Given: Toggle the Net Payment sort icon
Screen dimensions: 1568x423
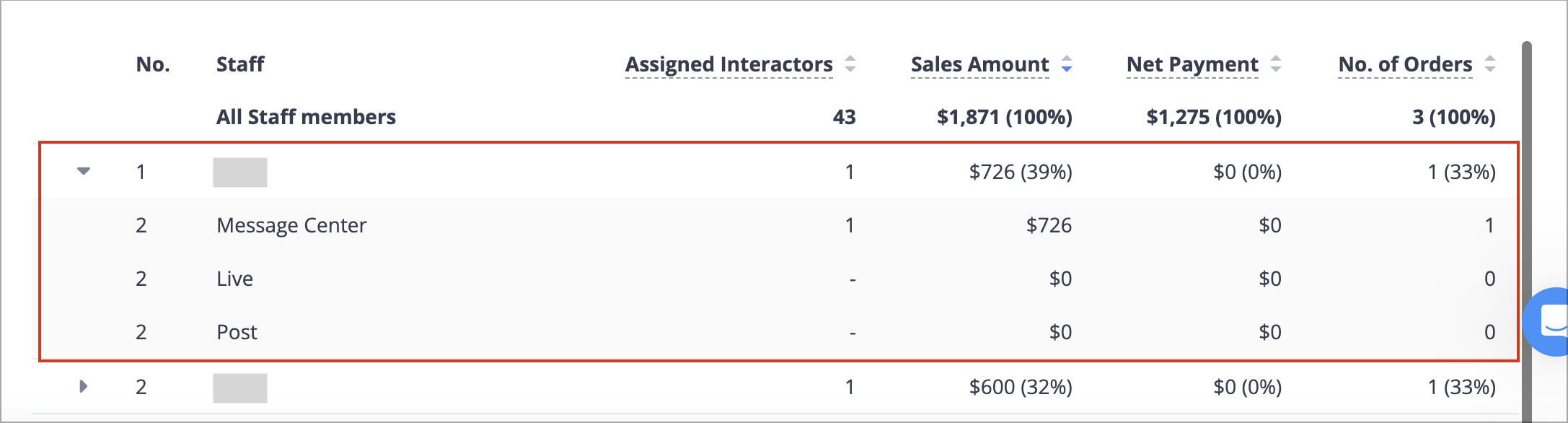Looking at the screenshot, I should pos(1276,64).
